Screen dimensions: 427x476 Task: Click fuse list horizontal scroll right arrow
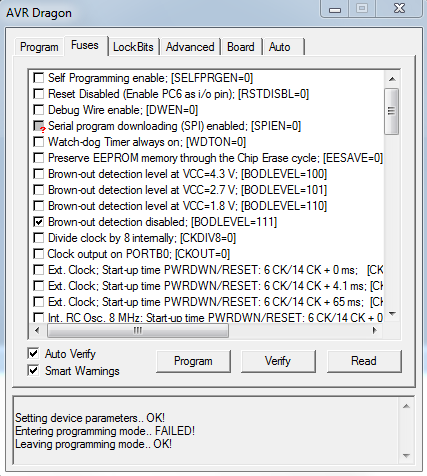click(375, 331)
